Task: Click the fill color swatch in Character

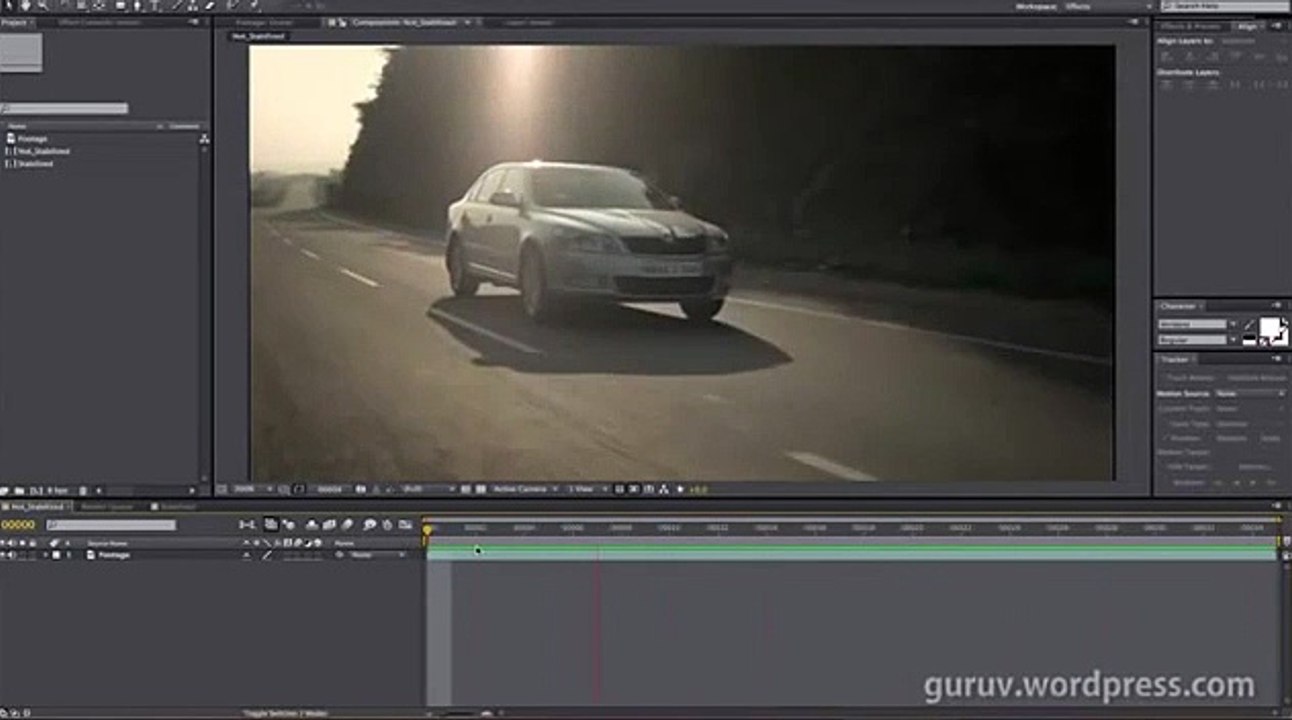Action: click(x=1270, y=326)
